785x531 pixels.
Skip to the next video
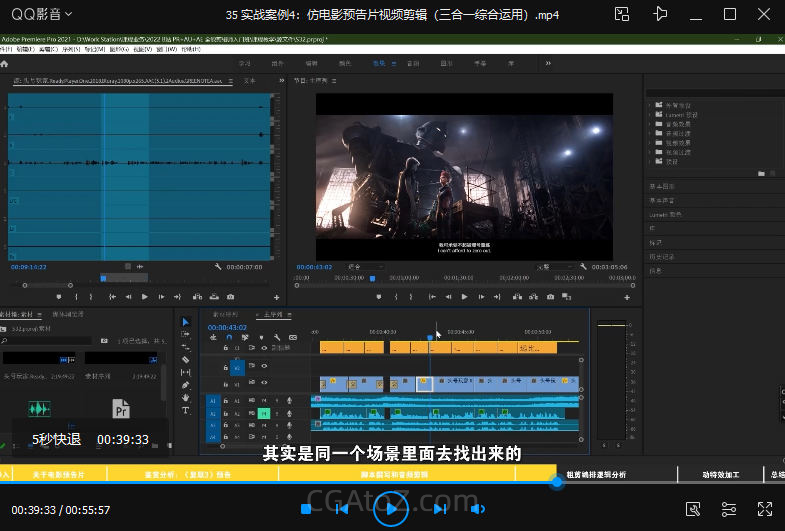pyautogui.click(x=439, y=509)
